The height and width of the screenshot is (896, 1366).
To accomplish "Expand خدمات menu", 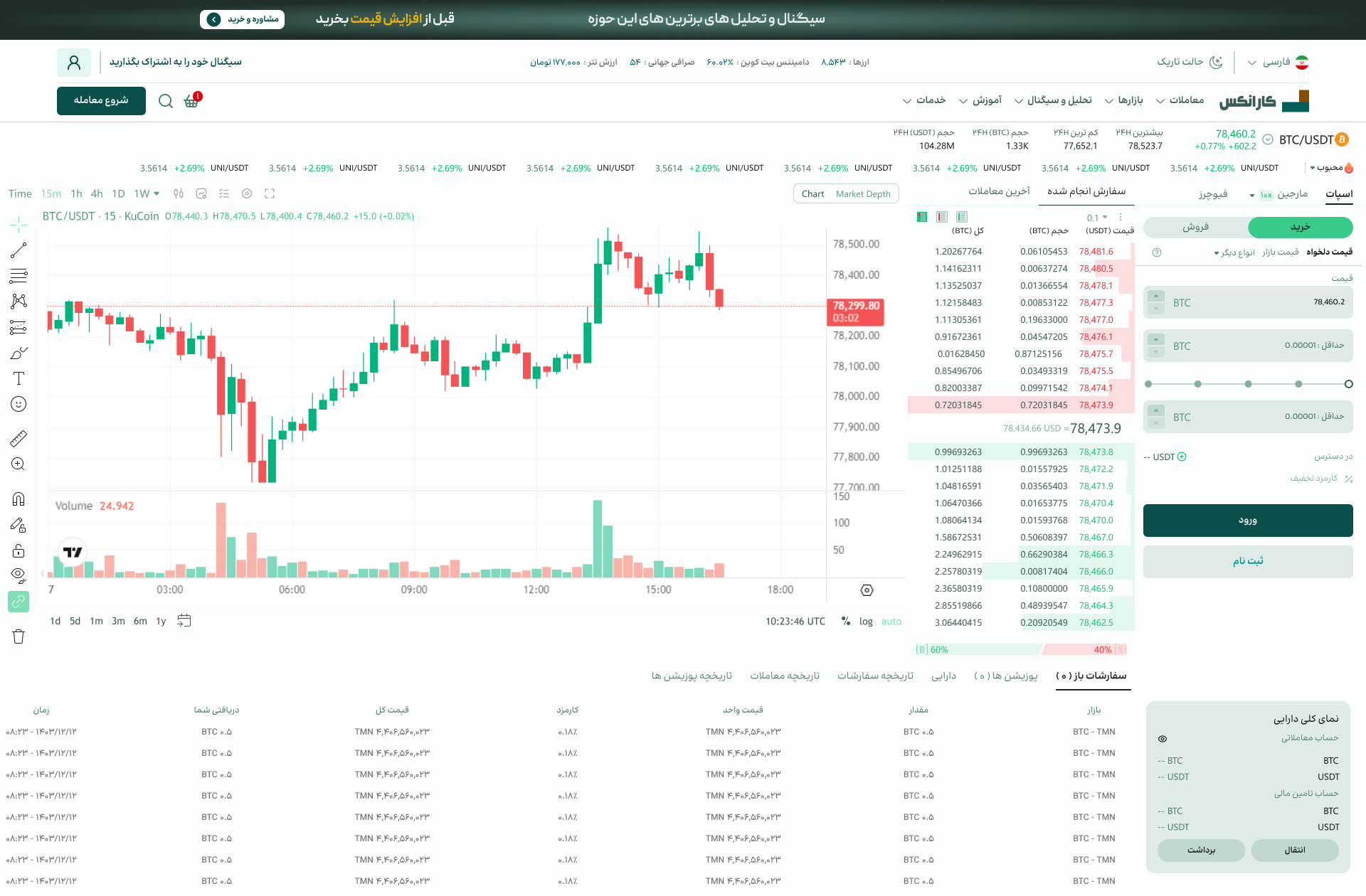I will click(x=924, y=100).
